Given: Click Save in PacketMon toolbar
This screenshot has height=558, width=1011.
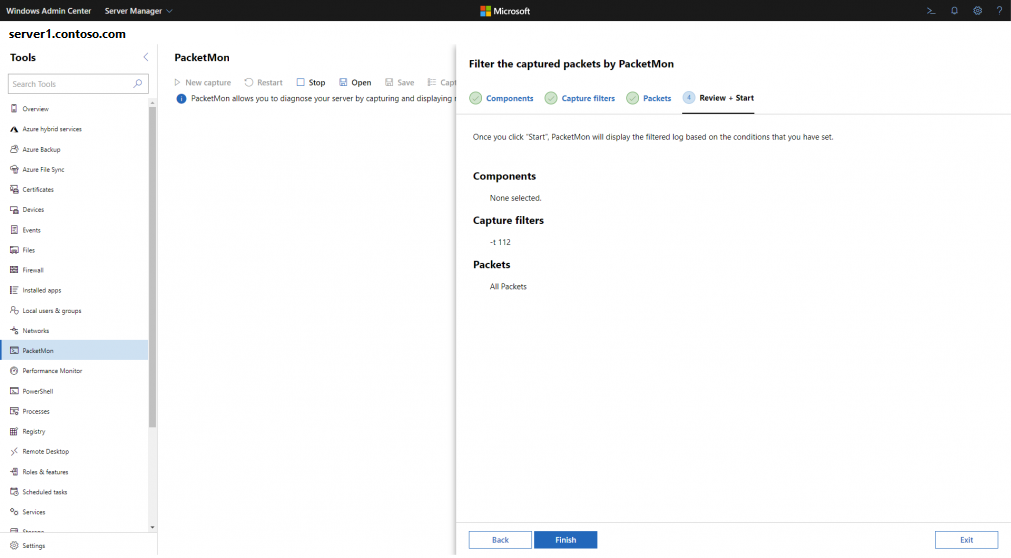Looking at the screenshot, I should pyautogui.click(x=399, y=83).
